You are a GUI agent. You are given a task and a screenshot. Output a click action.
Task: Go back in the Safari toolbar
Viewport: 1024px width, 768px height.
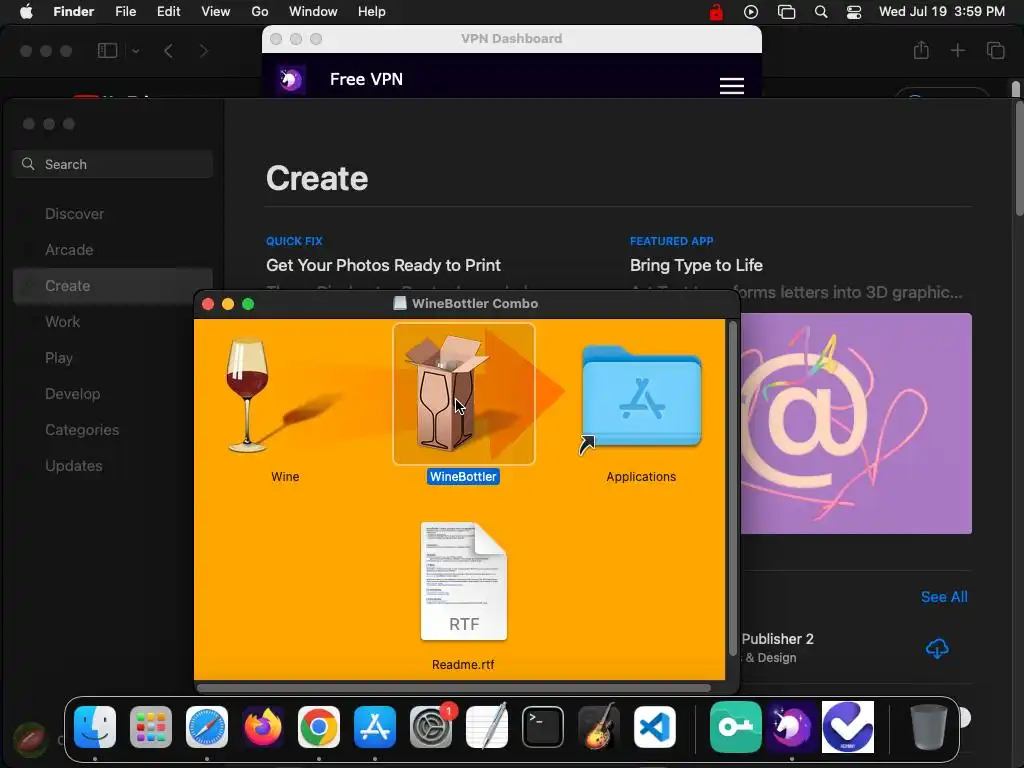(x=168, y=51)
